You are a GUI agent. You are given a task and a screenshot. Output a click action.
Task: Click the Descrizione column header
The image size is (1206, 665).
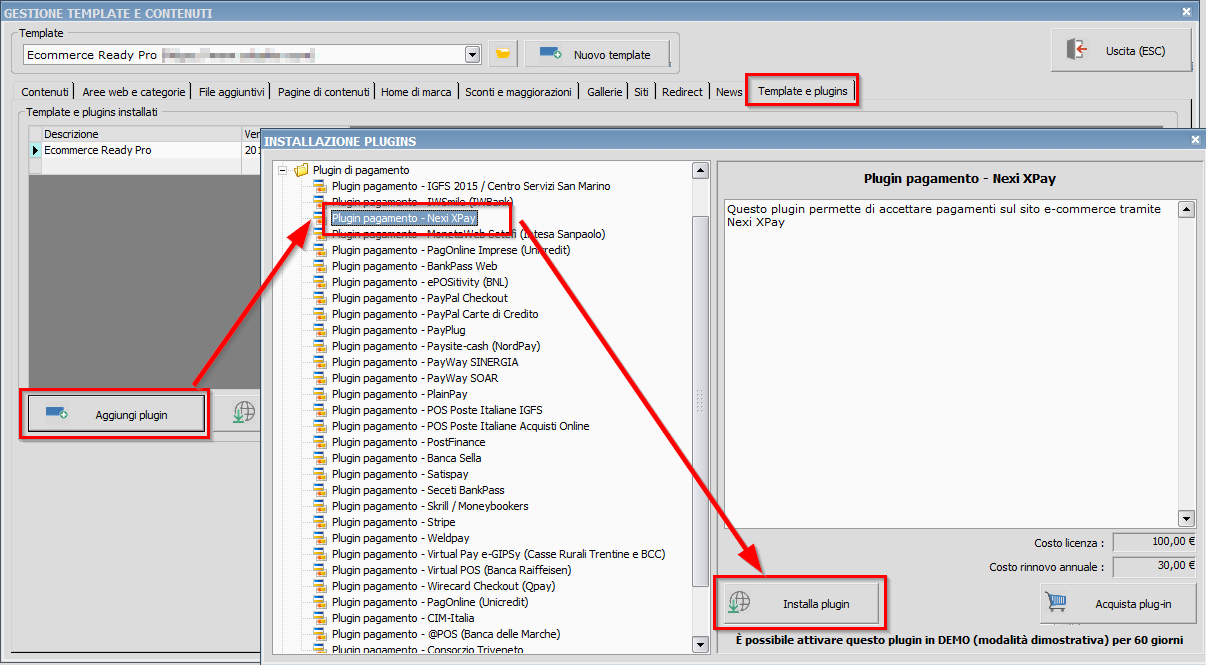click(142, 134)
